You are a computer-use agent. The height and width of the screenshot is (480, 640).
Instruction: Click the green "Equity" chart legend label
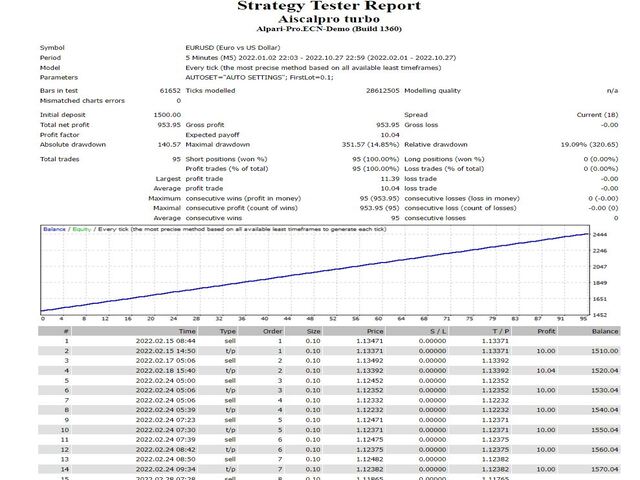click(82, 229)
